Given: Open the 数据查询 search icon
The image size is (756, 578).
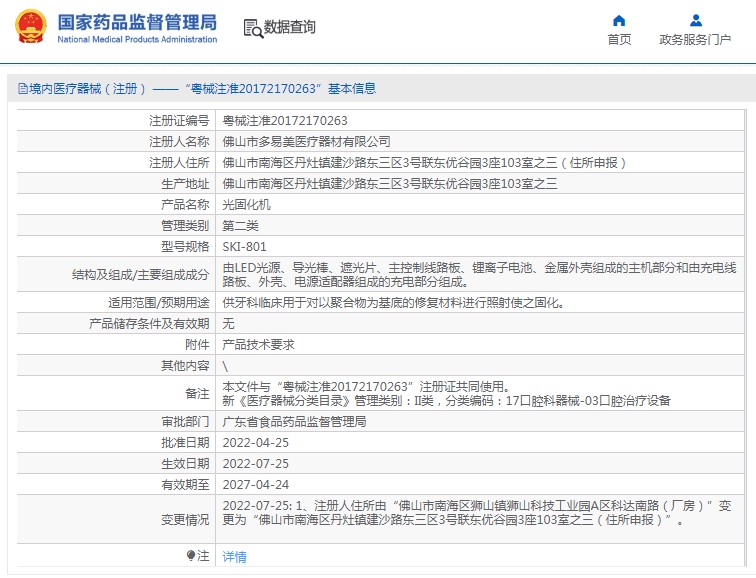Looking at the screenshot, I should [x=254, y=29].
